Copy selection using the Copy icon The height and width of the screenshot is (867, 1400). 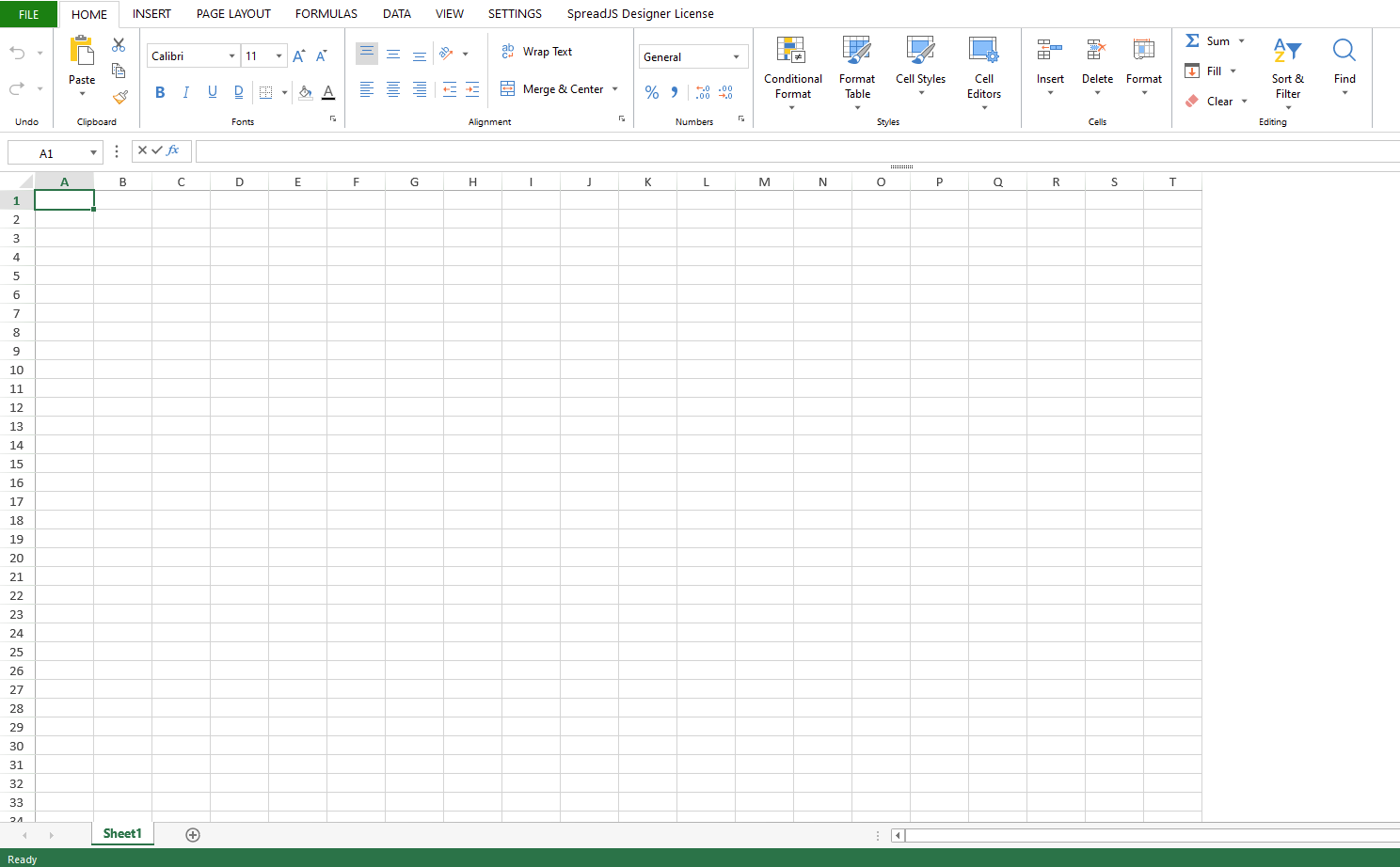pyautogui.click(x=119, y=71)
